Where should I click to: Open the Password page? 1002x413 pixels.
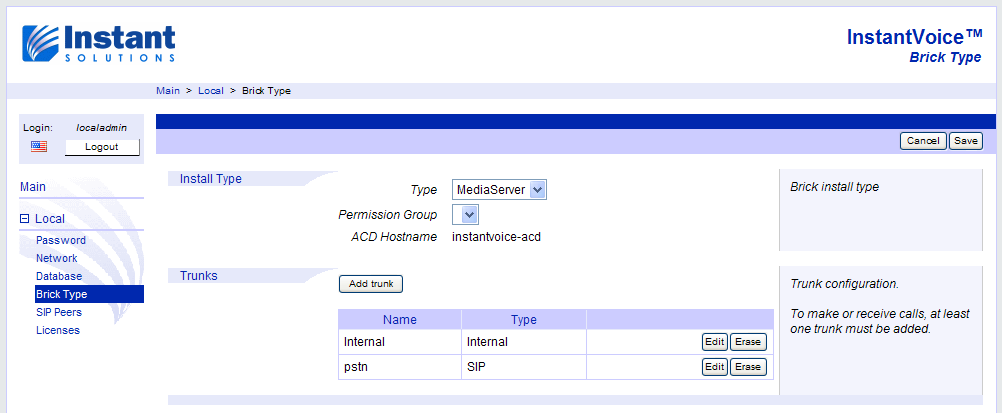[x=61, y=240]
